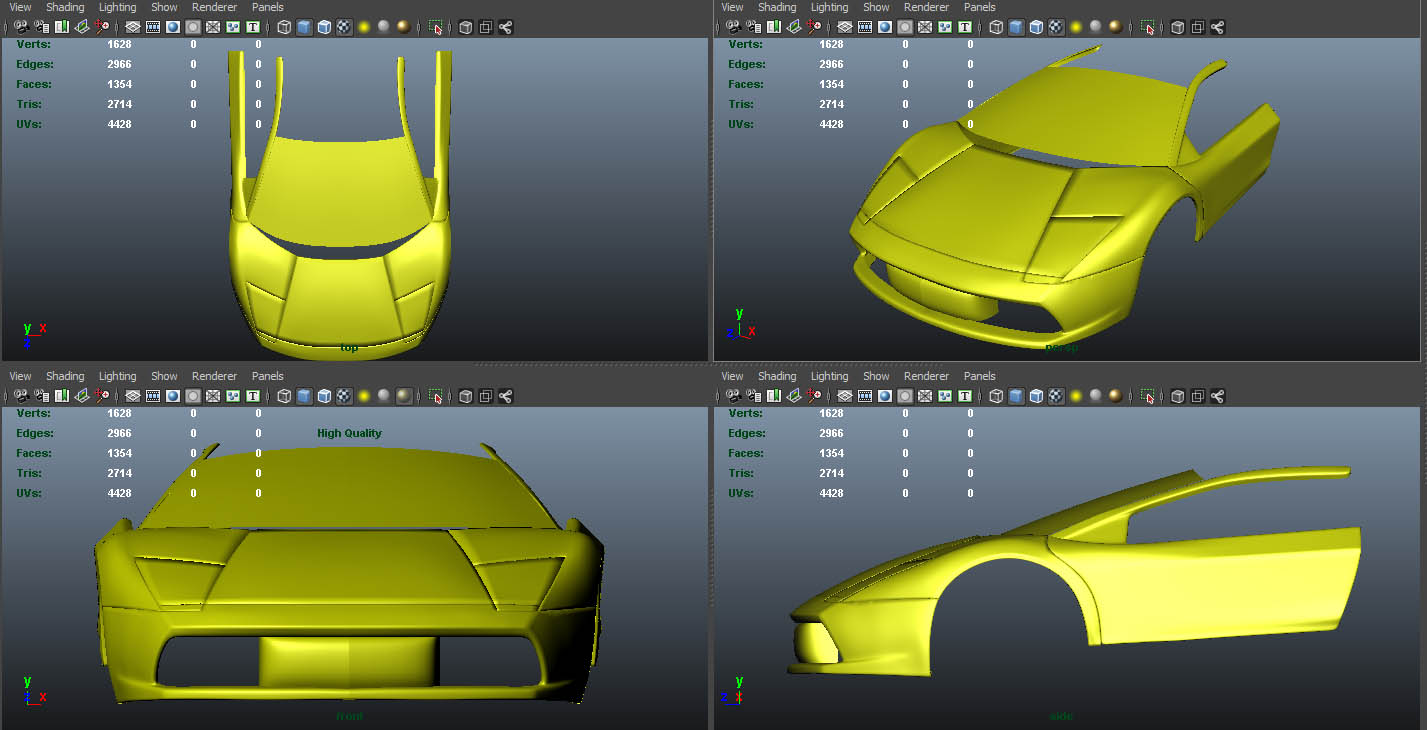Toggle Film Gate icon in top view panel
This screenshot has width=1427, height=730.
tap(153, 27)
